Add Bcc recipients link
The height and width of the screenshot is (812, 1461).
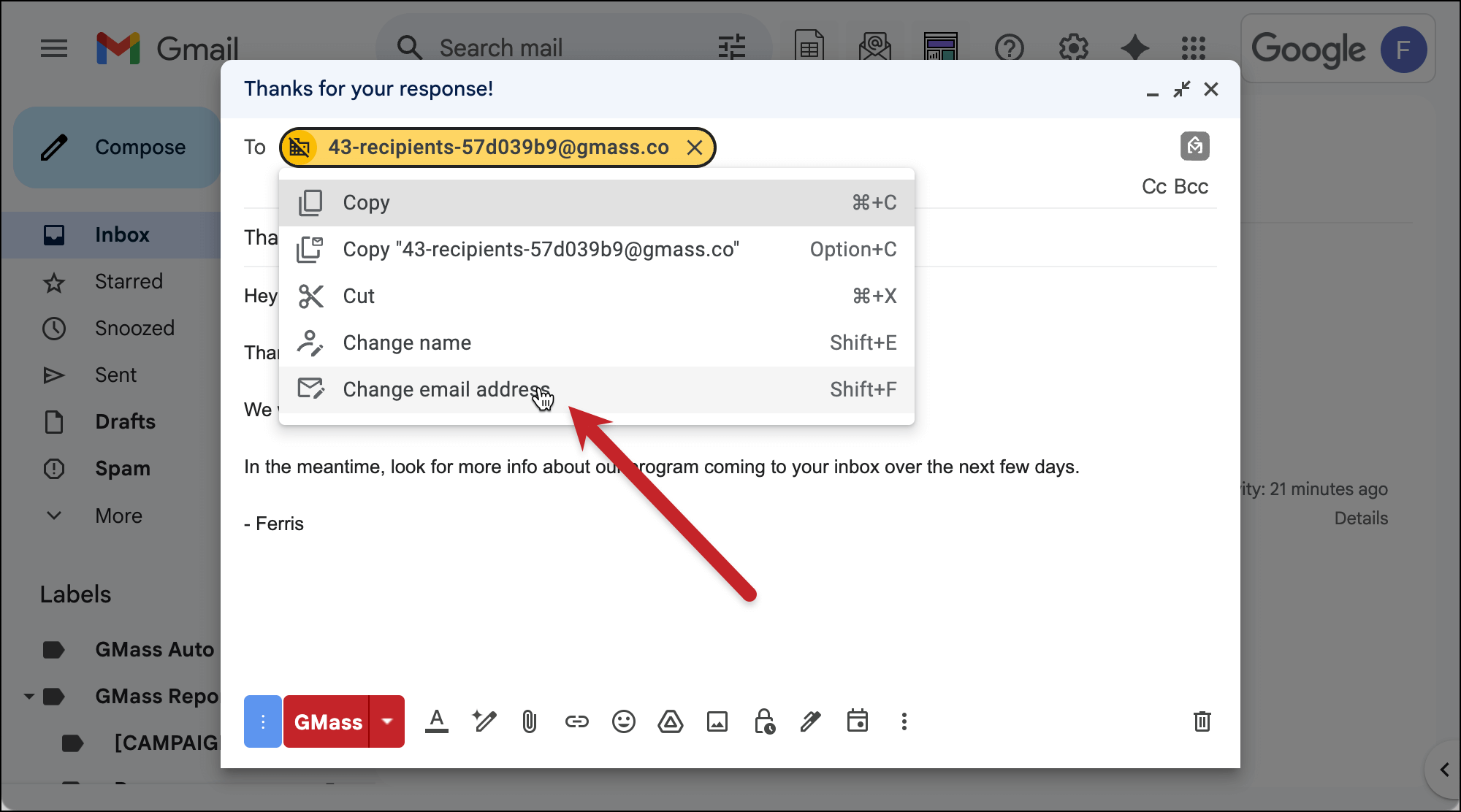(x=1191, y=187)
